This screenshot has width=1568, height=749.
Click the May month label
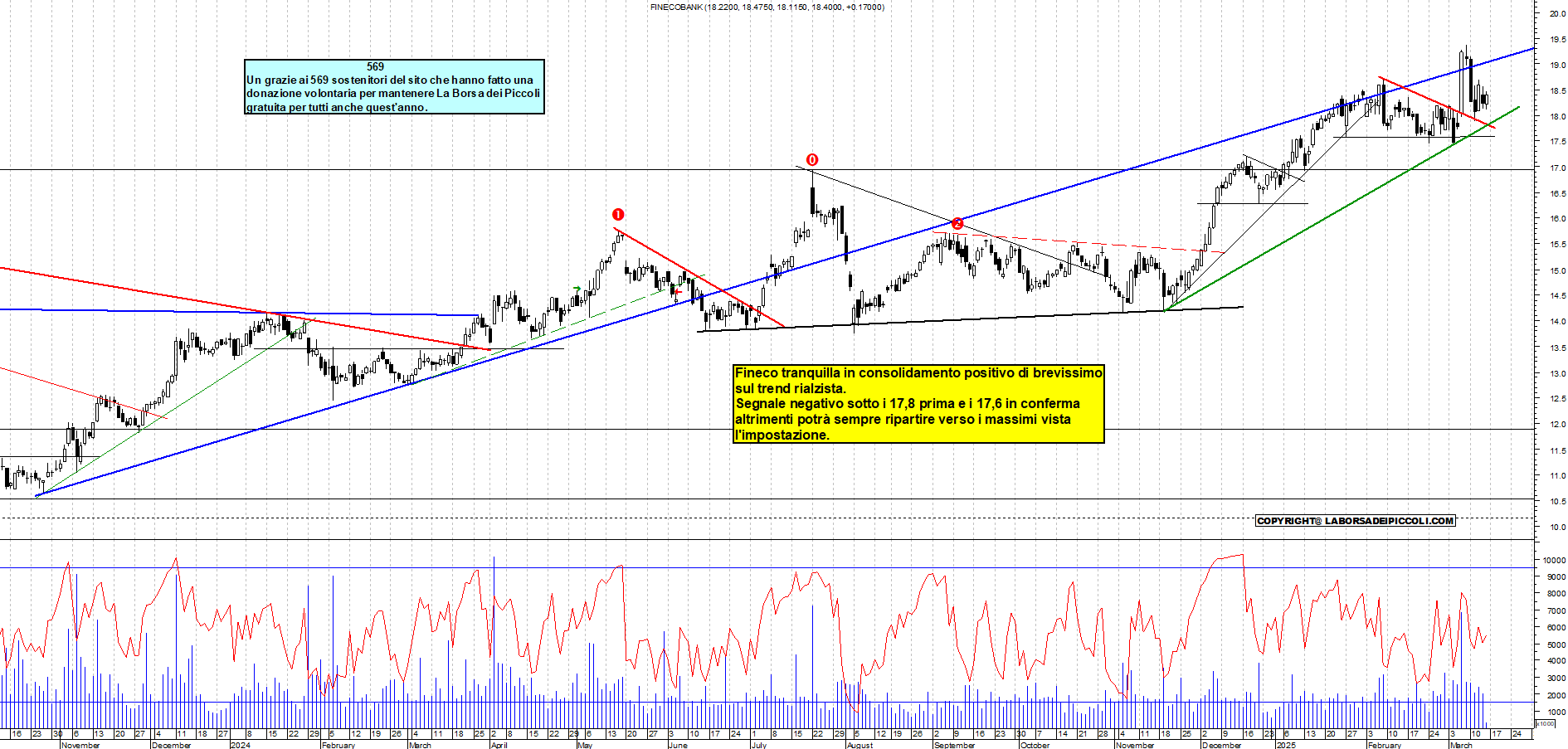coord(586,745)
